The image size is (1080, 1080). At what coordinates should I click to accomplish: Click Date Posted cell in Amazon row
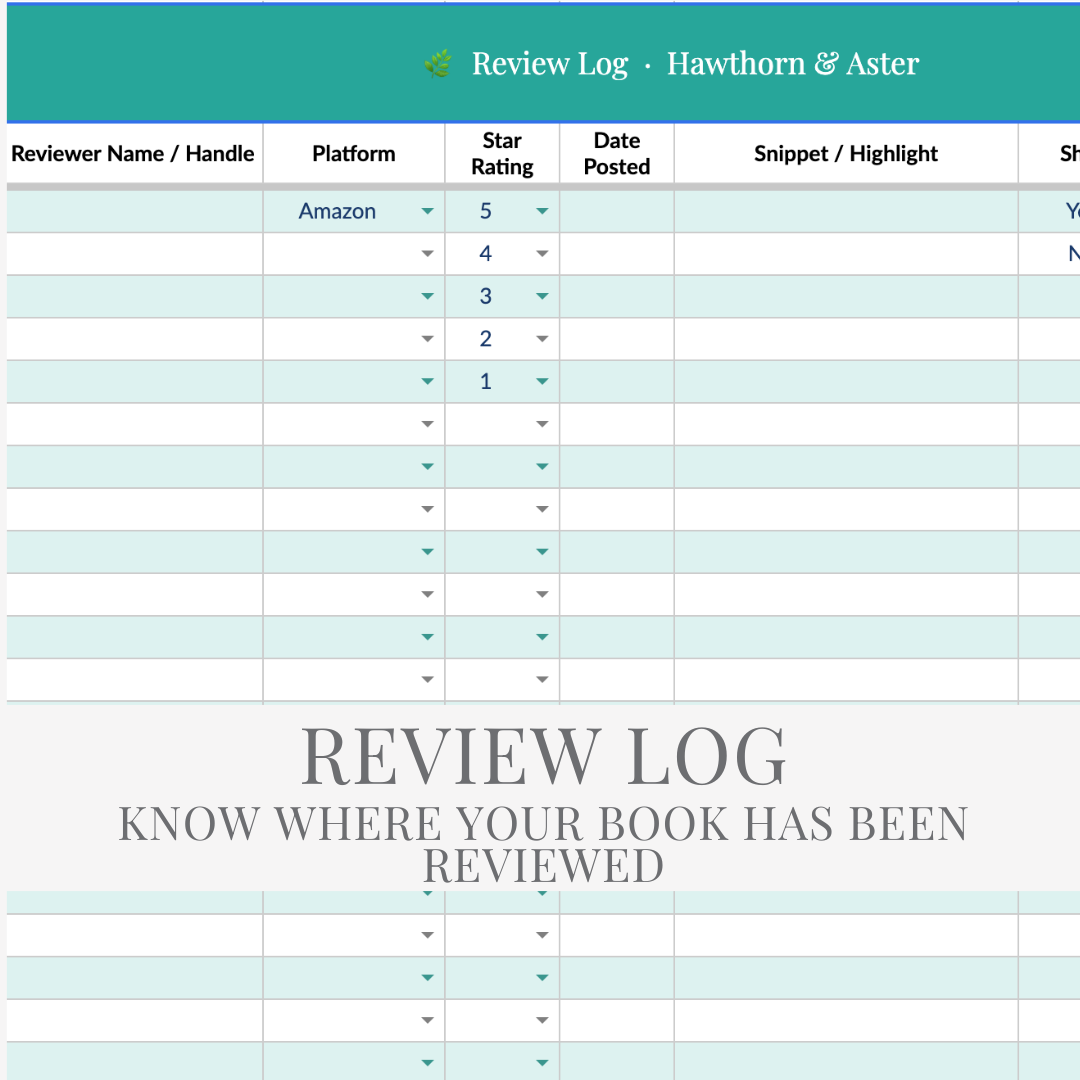point(616,211)
